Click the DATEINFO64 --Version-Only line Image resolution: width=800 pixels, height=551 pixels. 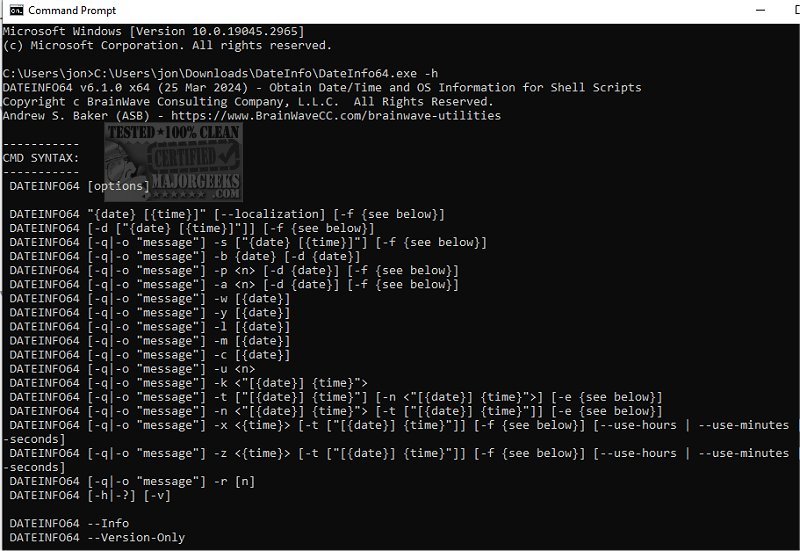click(97, 537)
